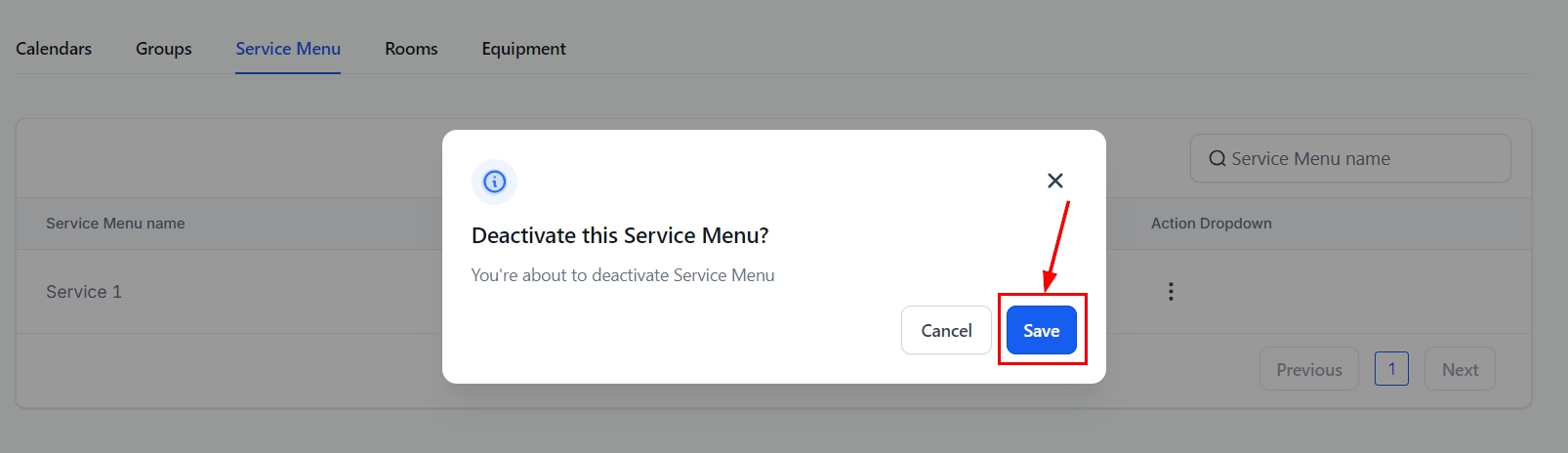Click the "Deactivate this Service Menu?" heading
The image size is (1568, 453).
pos(620,236)
